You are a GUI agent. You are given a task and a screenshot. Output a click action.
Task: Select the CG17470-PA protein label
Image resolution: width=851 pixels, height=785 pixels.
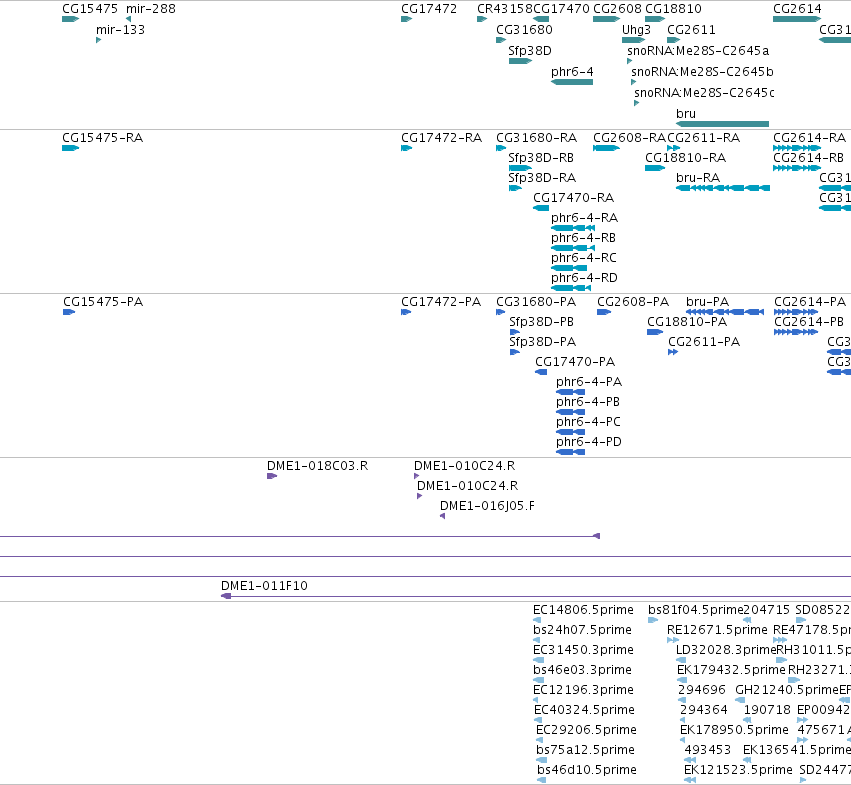(575, 362)
